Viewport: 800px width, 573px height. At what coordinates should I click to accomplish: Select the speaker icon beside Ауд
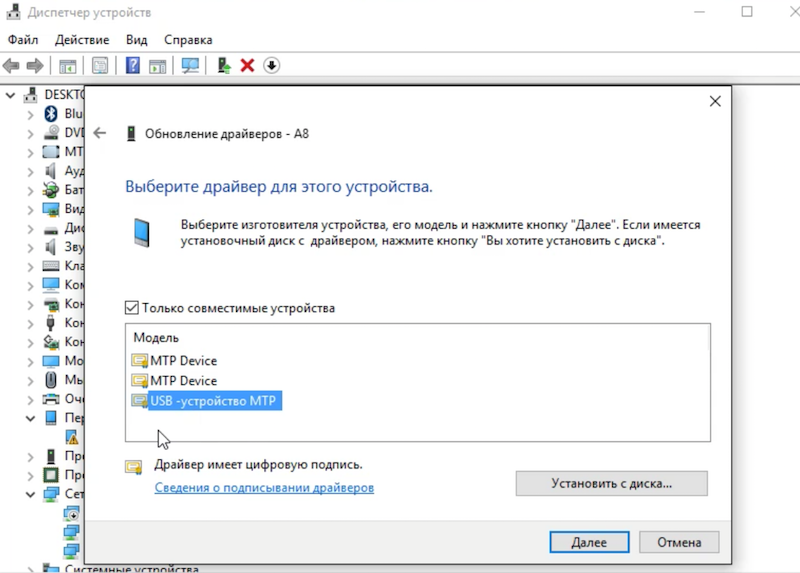[50, 170]
